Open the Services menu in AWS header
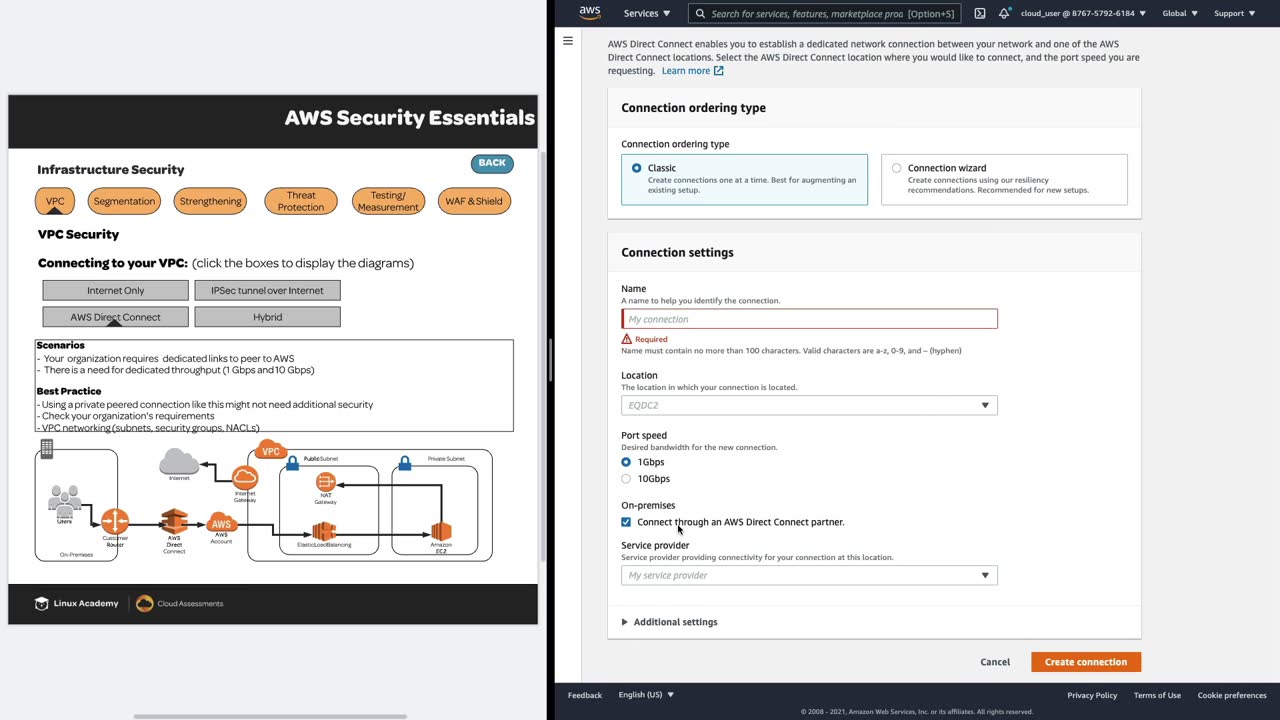 pyautogui.click(x=647, y=14)
